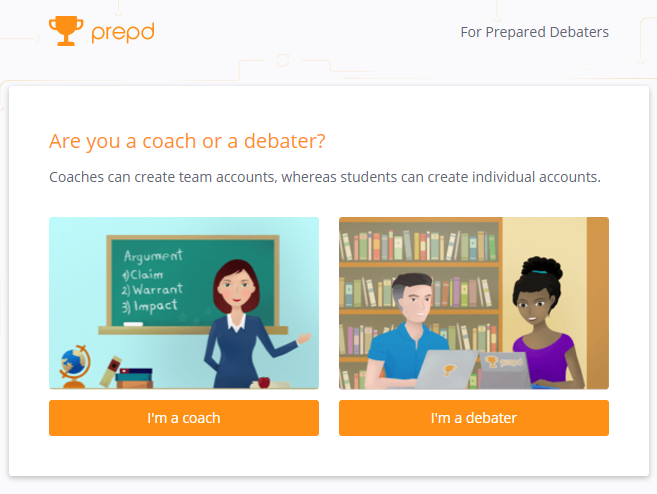The height and width of the screenshot is (494, 657).
Task: Click the stack of books beside the globe
Action: pos(134,378)
